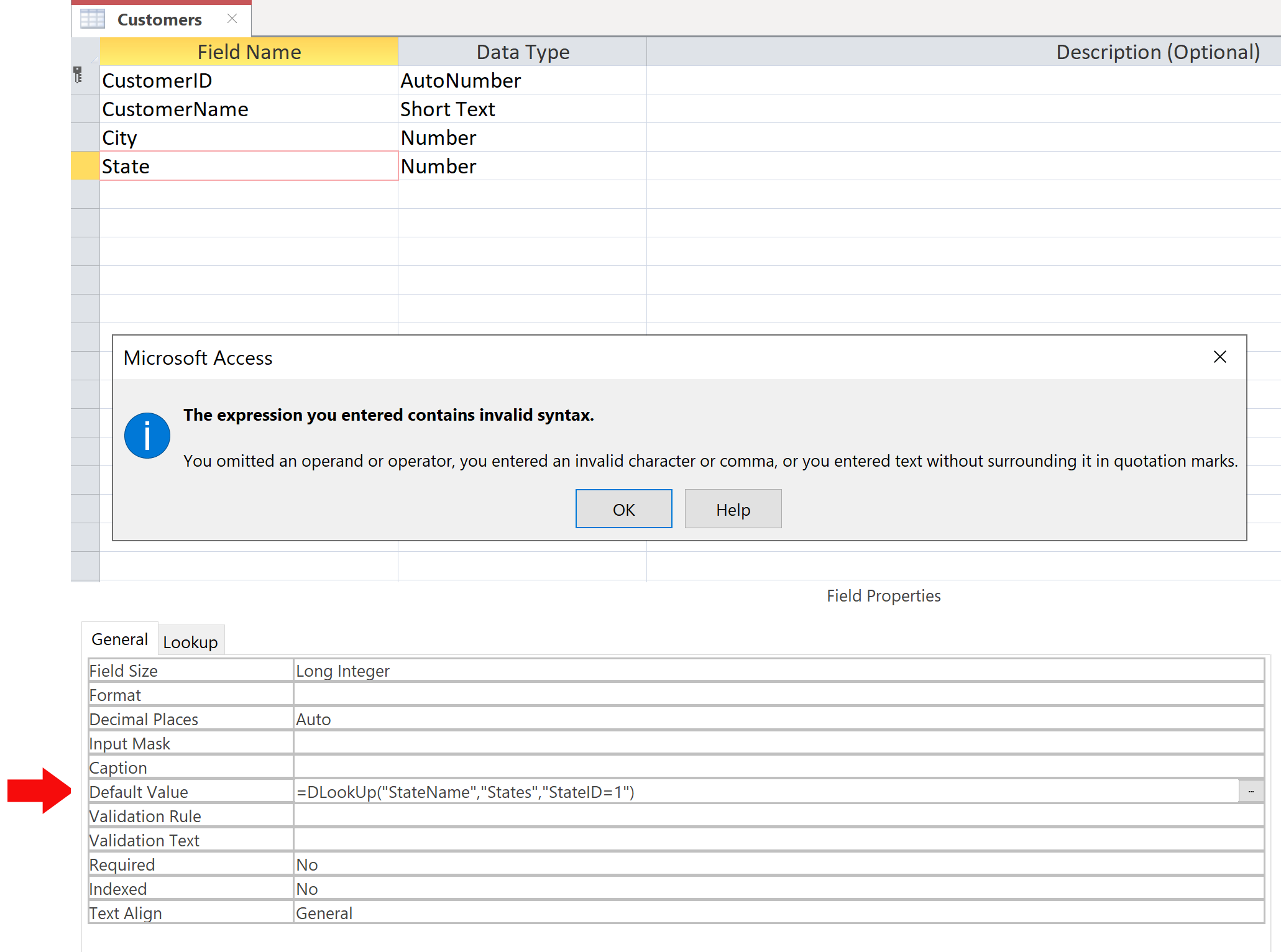Viewport: 1281px width, 952px height.
Task: Click the Data Type column header
Action: (x=522, y=52)
